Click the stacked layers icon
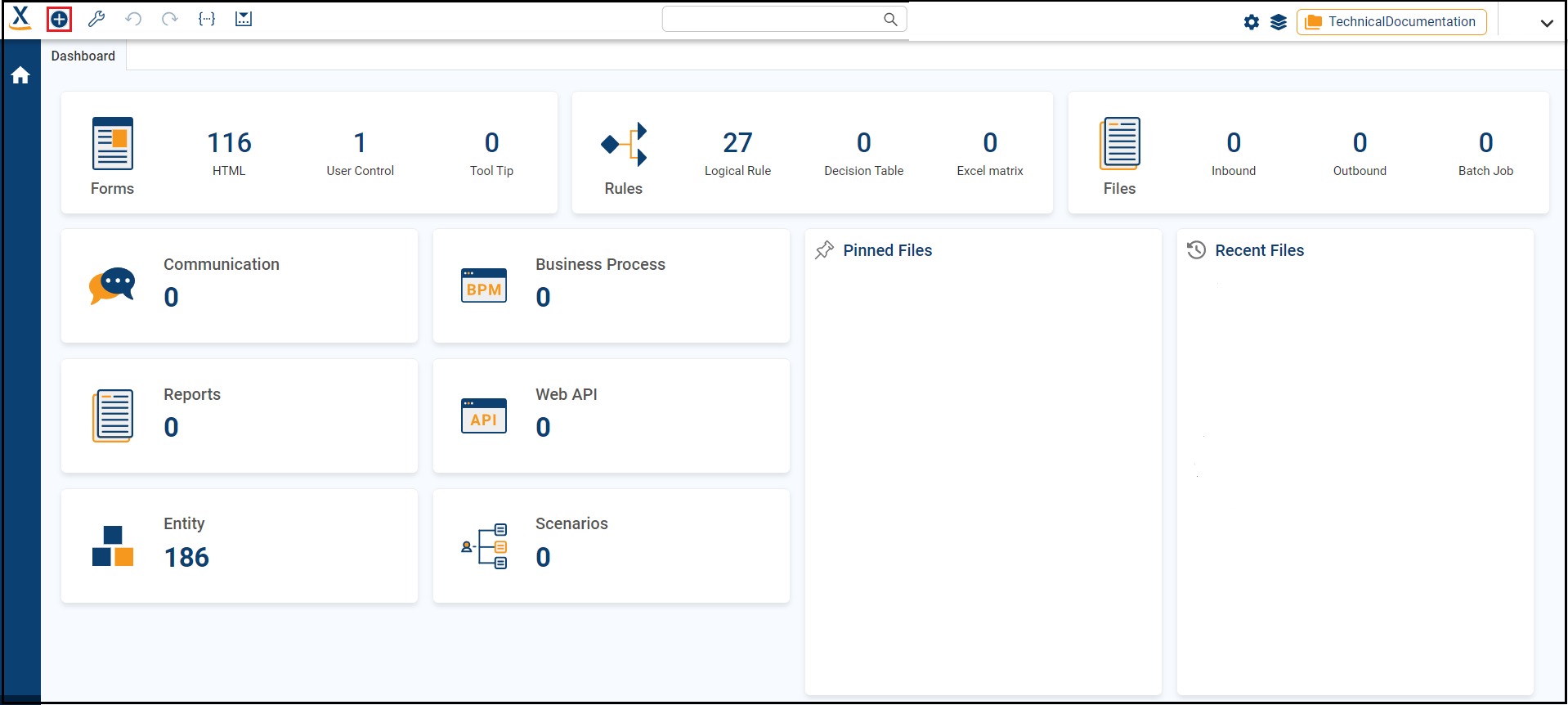This screenshot has width=1568, height=705. tap(1279, 22)
